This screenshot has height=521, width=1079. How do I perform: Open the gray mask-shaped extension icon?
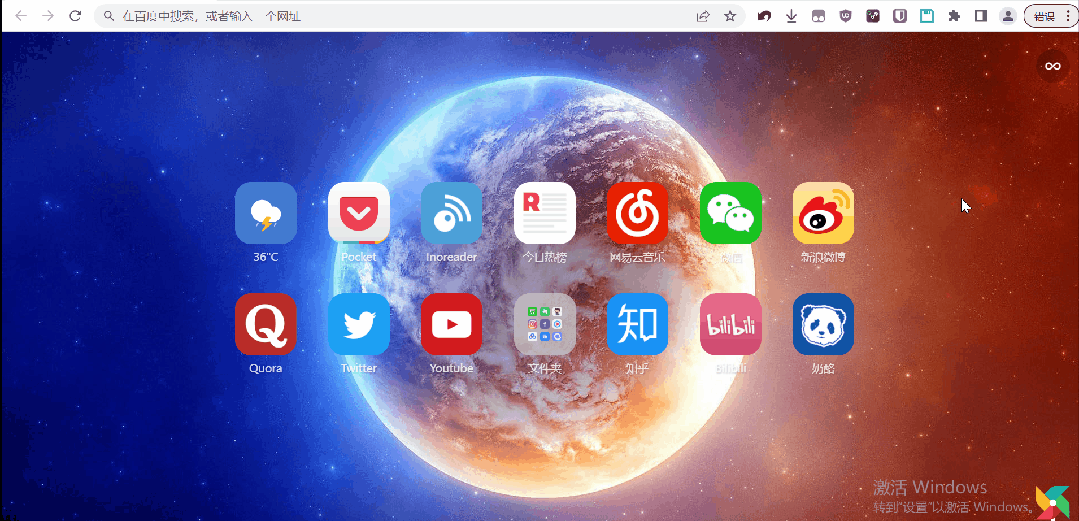(818, 16)
